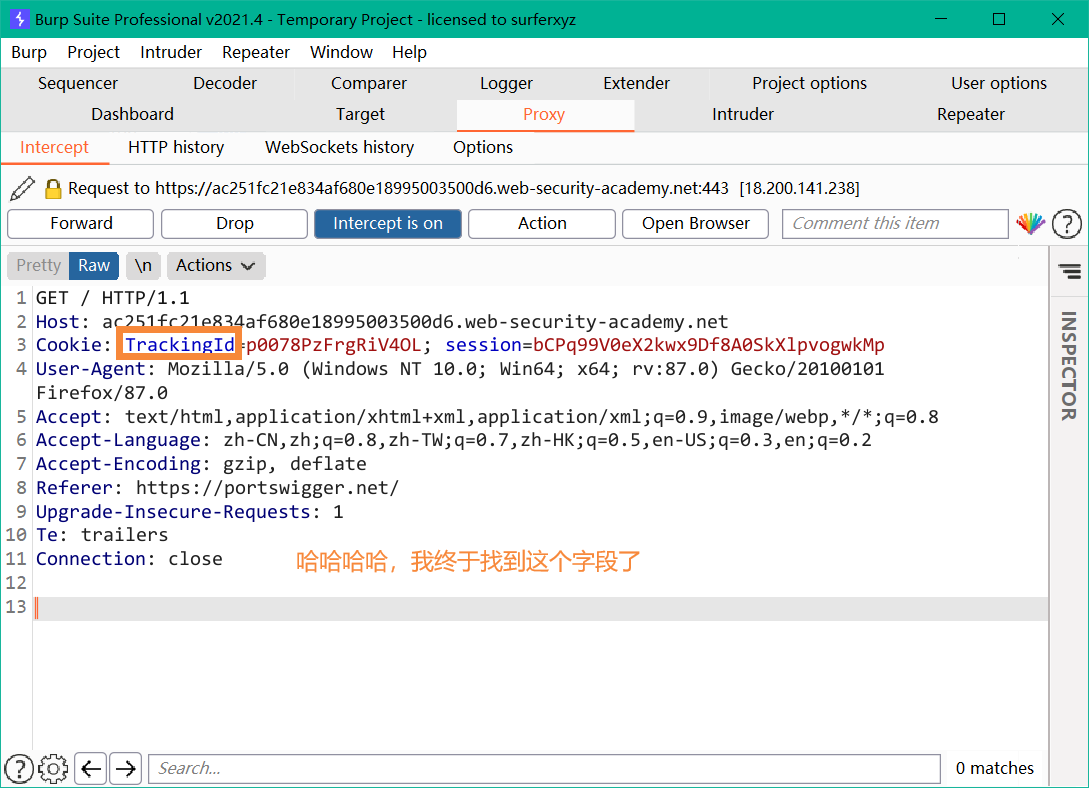
Task: Switch to the Sequencer tab
Action: pos(78,83)
